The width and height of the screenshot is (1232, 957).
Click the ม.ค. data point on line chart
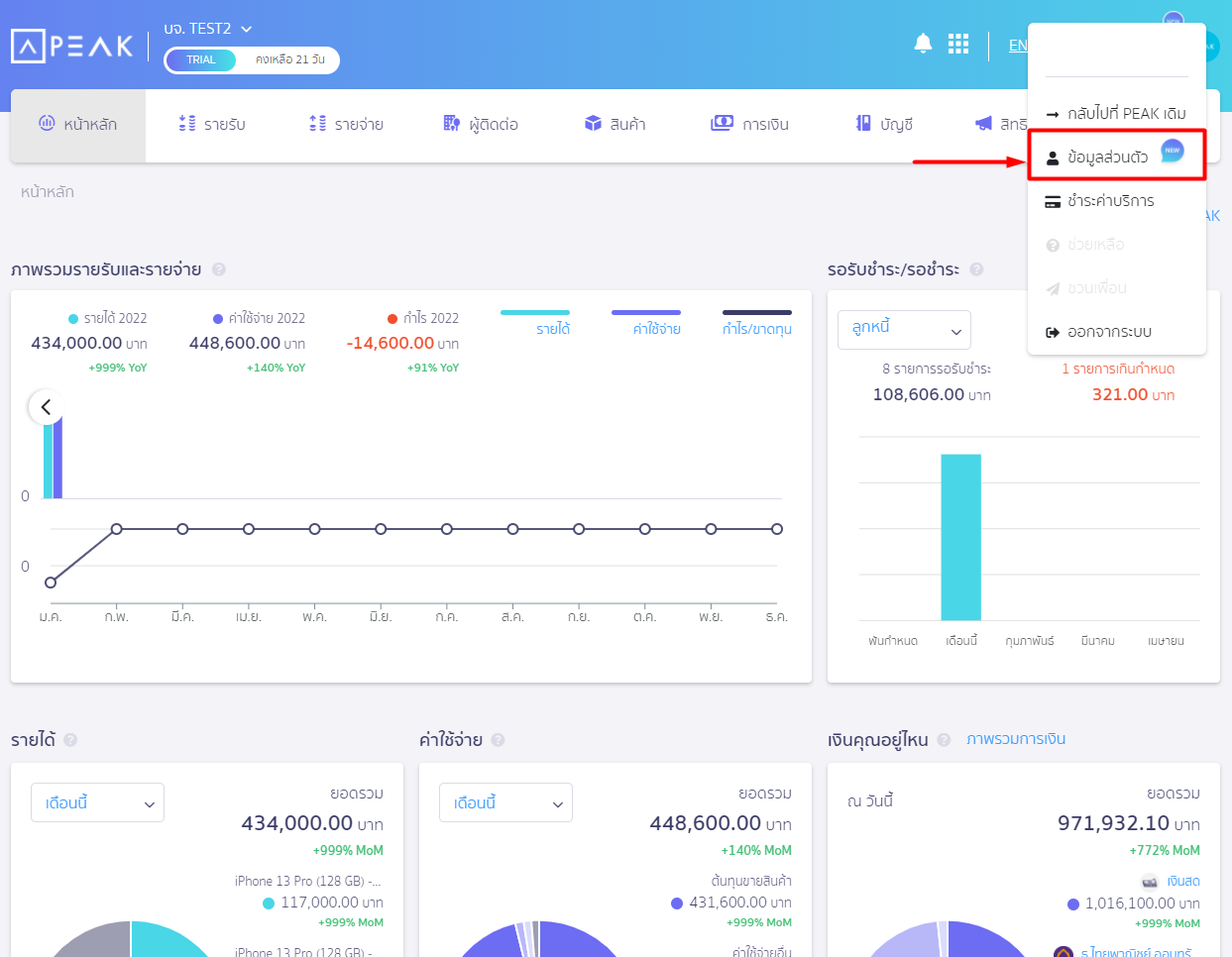coord(51,583)
